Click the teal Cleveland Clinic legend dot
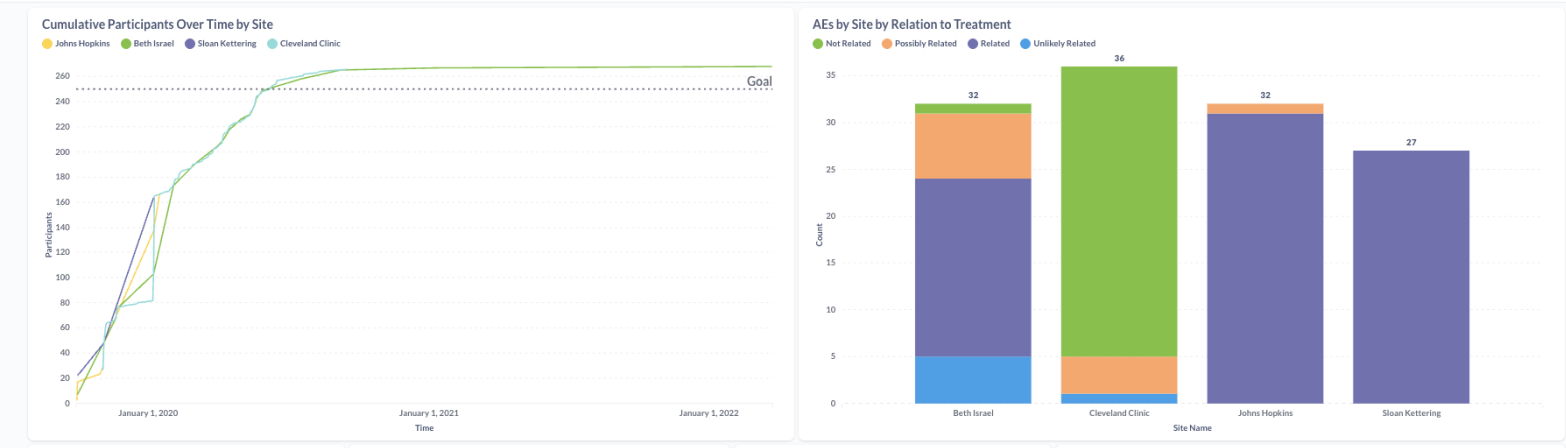This screenshot has width=1566, height=448. point(273,44)
